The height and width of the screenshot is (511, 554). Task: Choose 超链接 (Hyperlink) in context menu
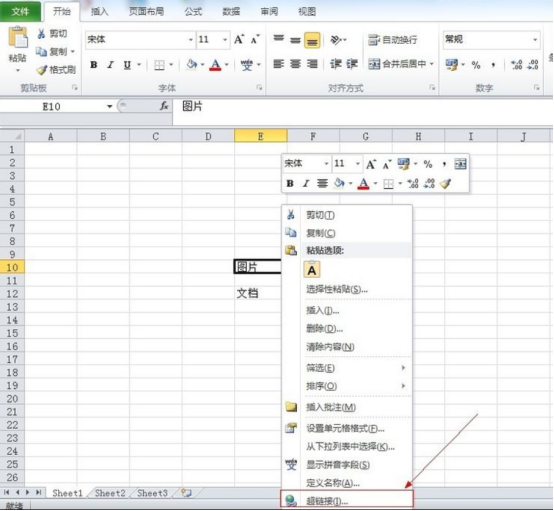click(347, 500)
